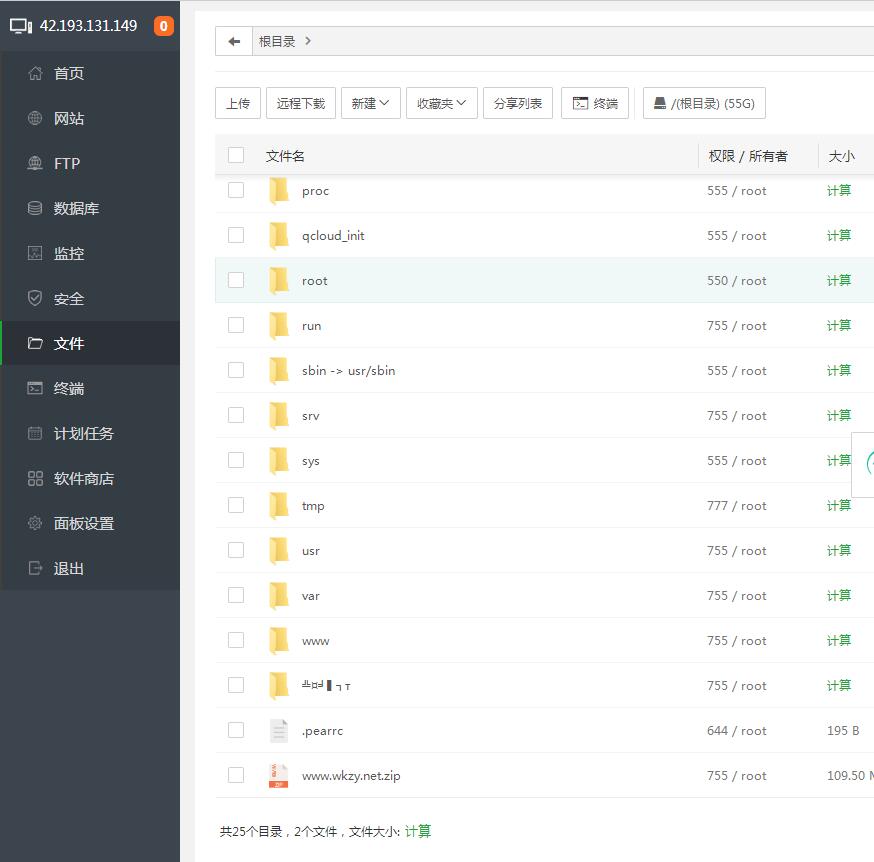Open the root folder icon
Screen dimensions: 874x862
click(x=278, y=281)
